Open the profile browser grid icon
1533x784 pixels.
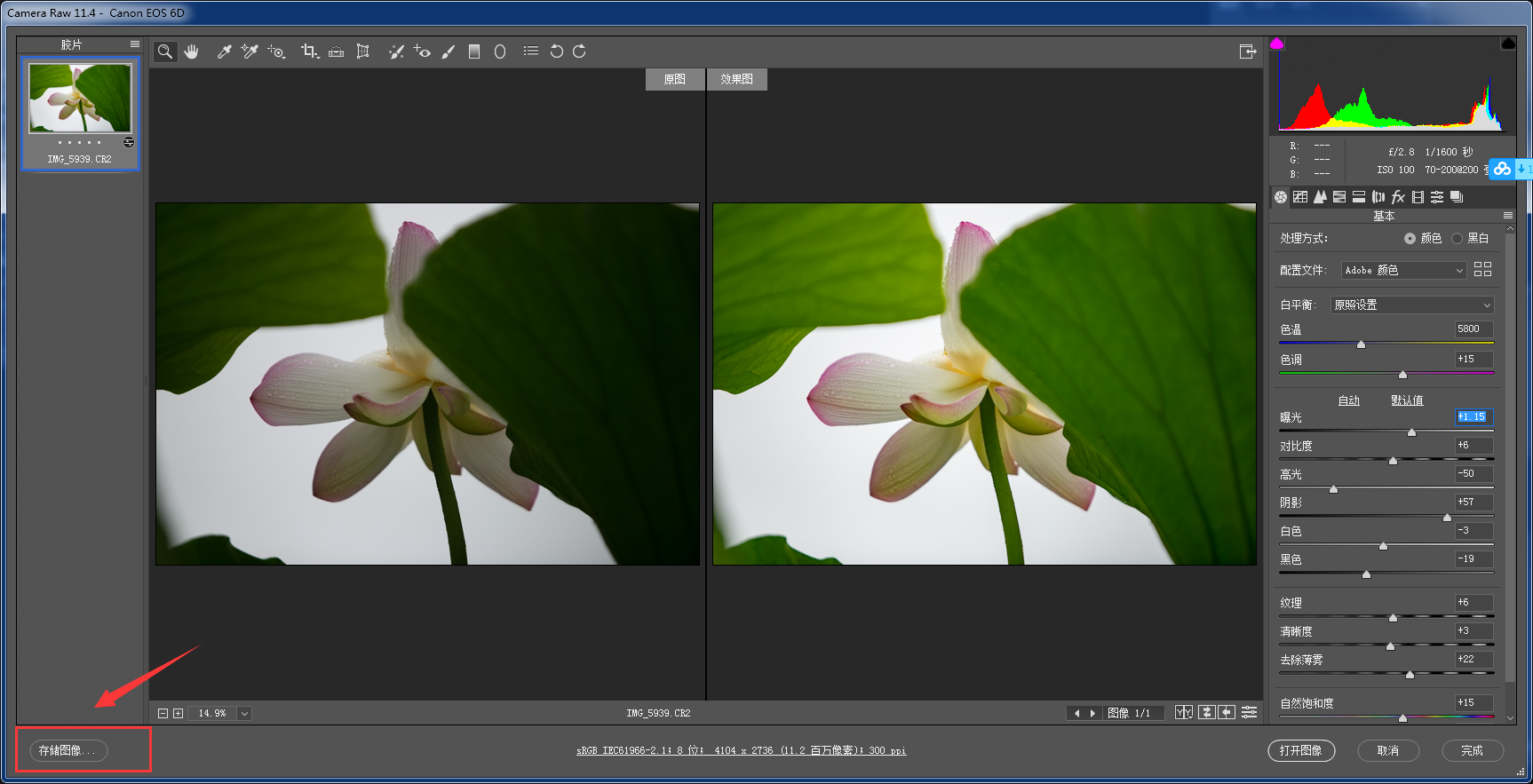pyautogui.click(x=1482, y=270)
